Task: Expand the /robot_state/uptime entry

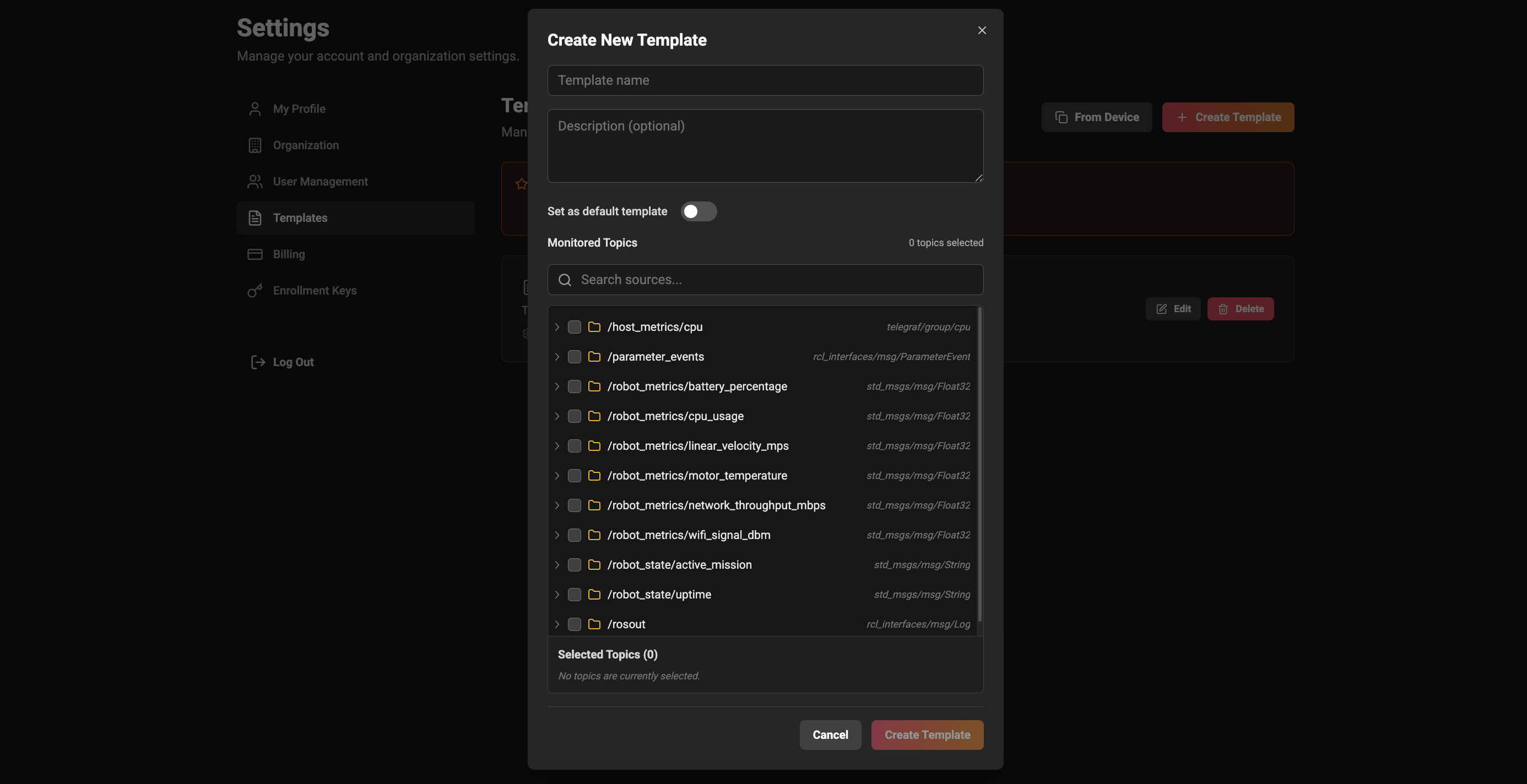Action: (x=557, y=595)
